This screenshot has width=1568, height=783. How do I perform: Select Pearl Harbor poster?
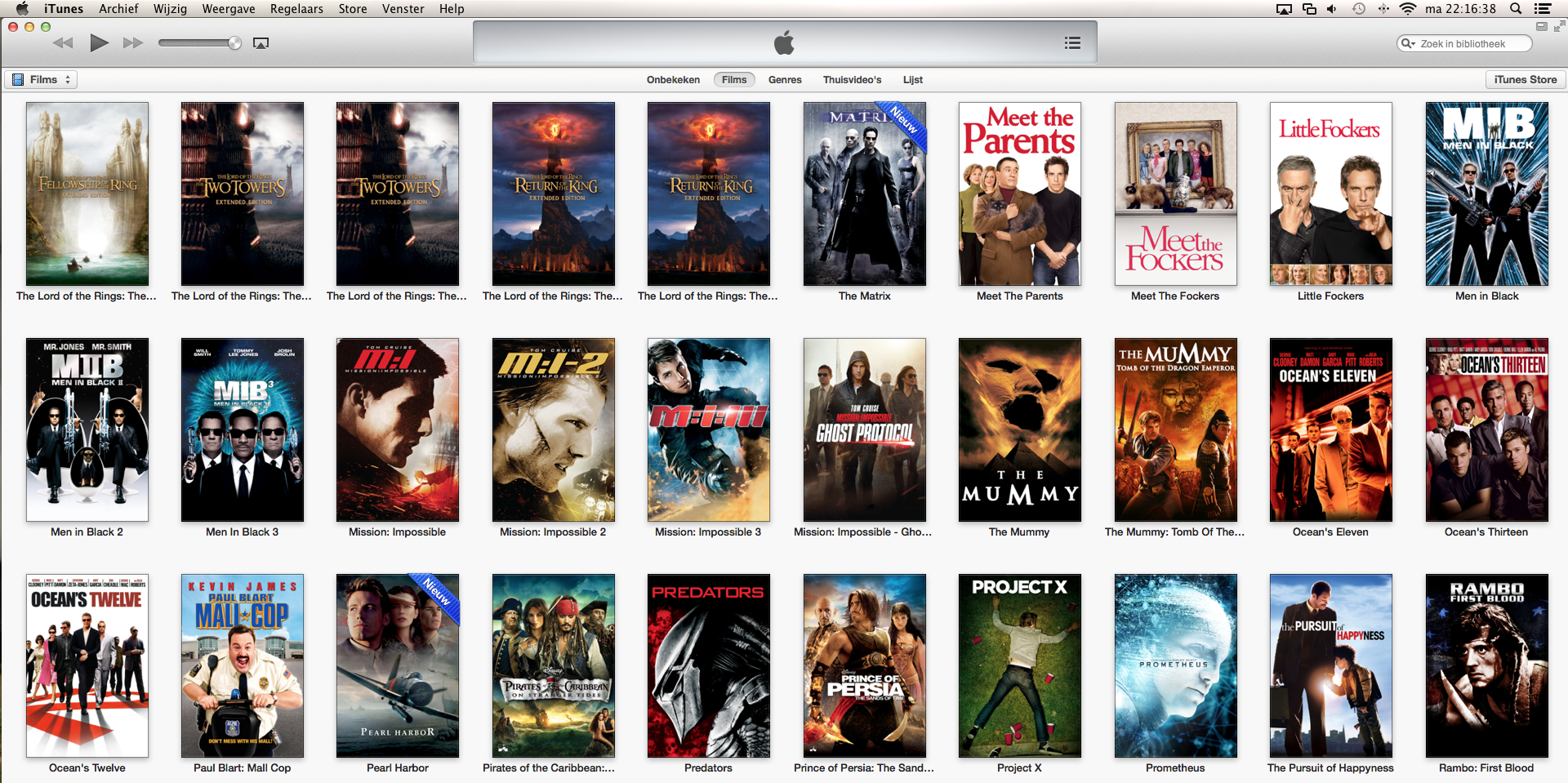point(398,665)
